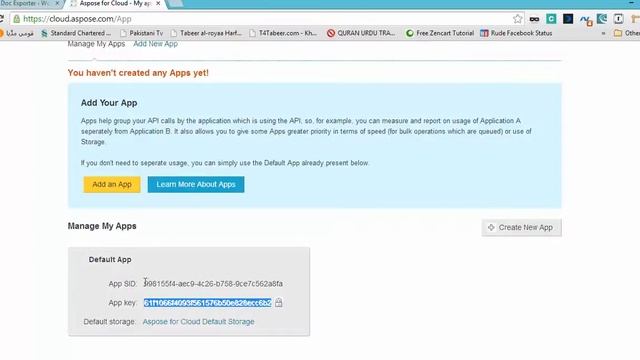Click Learn More About Apps button
640x360 pixels.
[196, 184]
